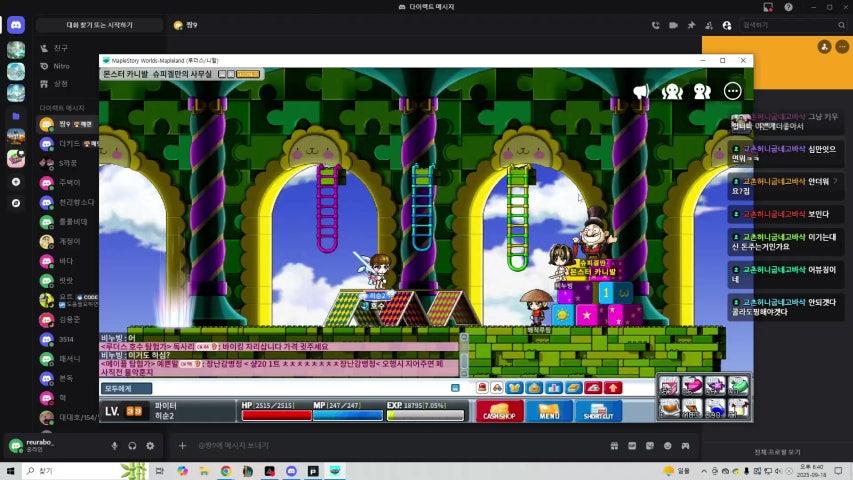Click the white character icon next to red book
853x480 pixels.
click(497, 387)
